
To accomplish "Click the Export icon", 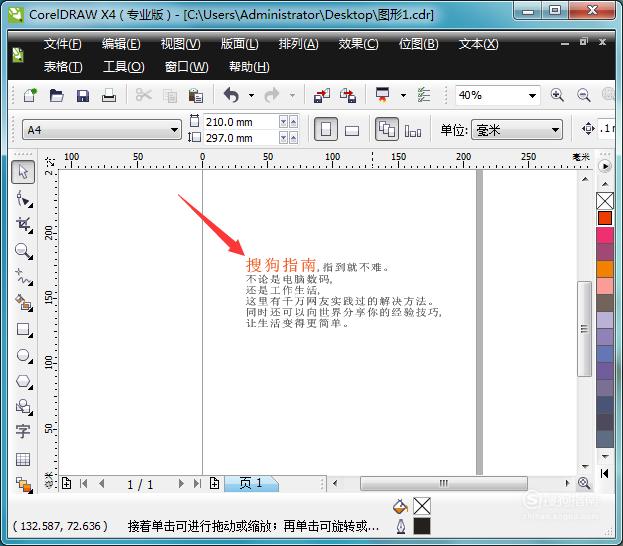I will point(348,96).
